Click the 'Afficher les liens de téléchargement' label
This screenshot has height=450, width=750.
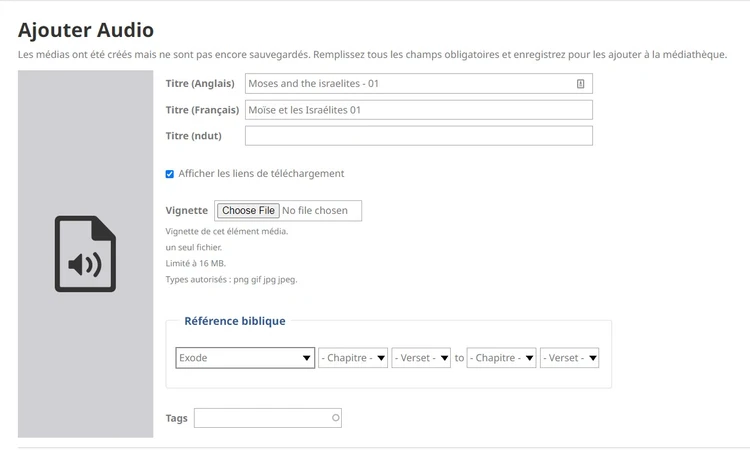coord(261,174)
